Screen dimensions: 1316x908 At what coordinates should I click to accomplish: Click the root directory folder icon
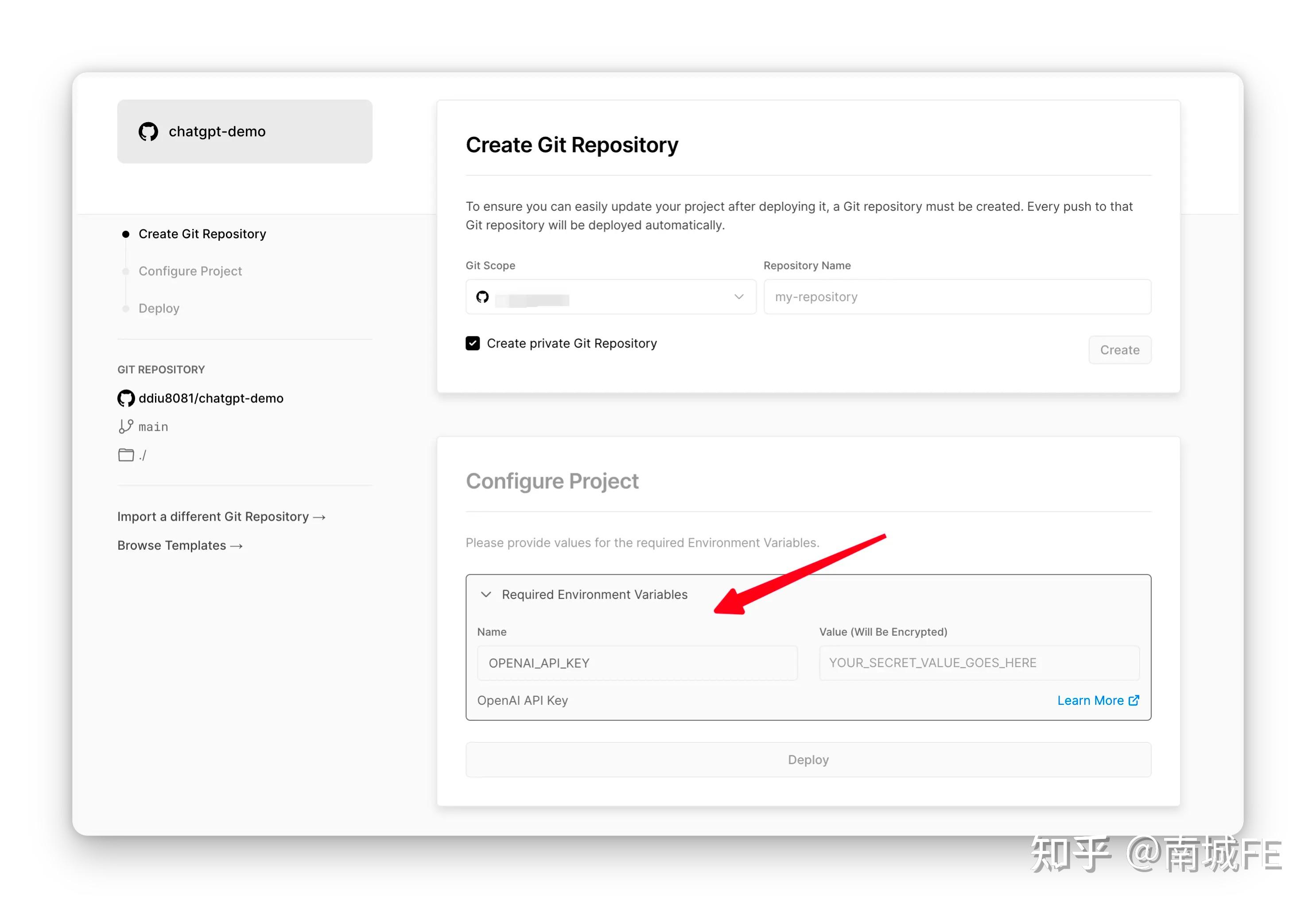coord(126,455)
